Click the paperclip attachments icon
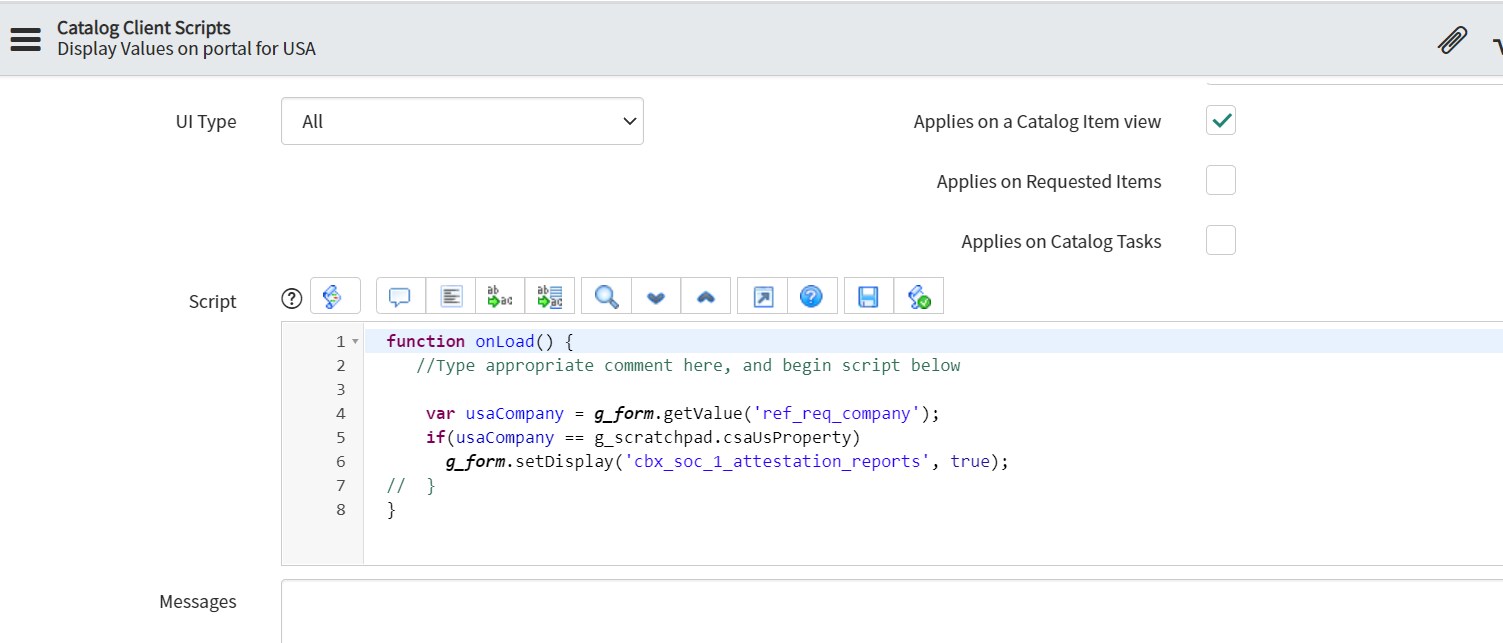This screenshot has height=643, width=1503. click(1451, 41)
